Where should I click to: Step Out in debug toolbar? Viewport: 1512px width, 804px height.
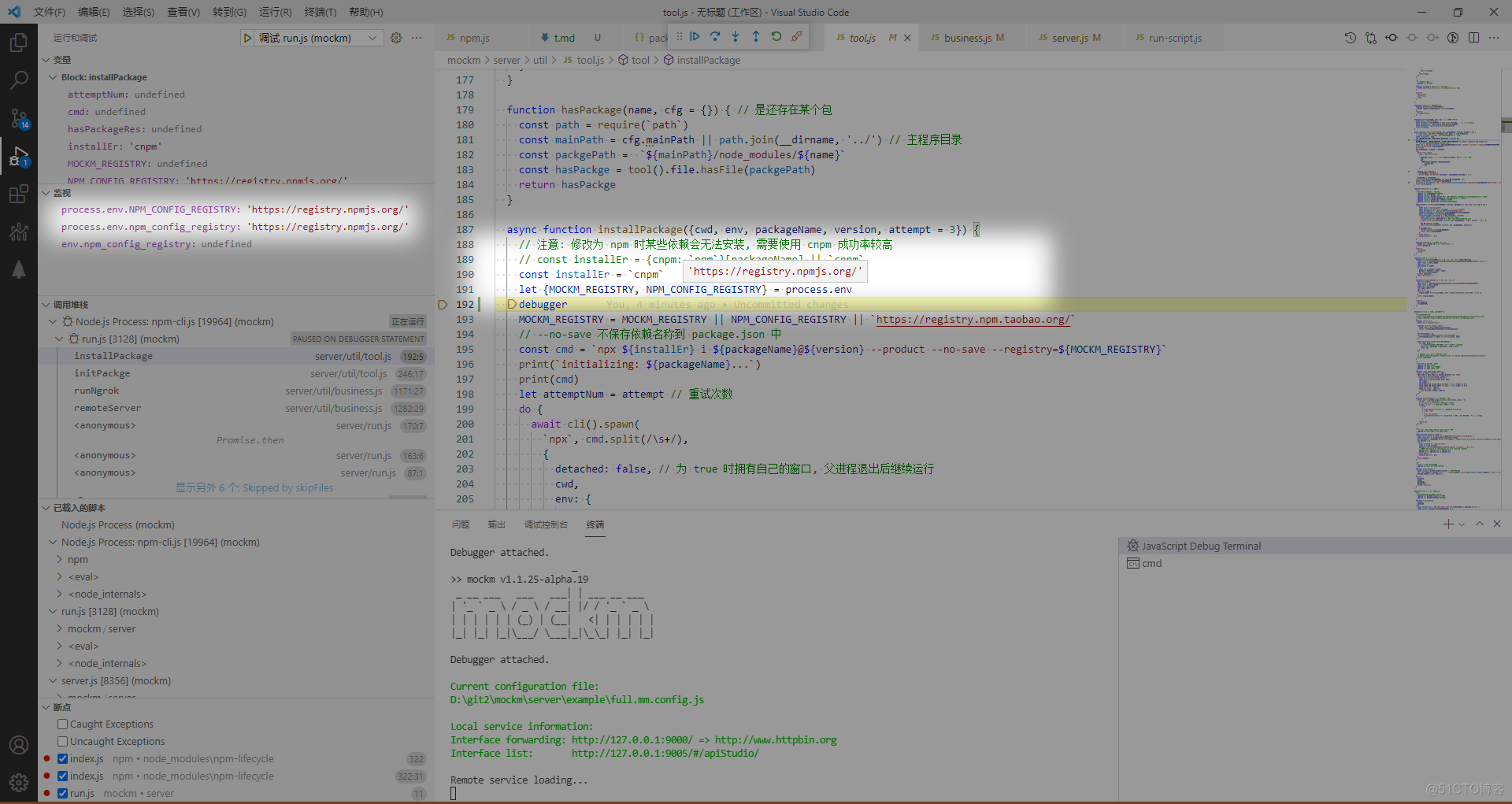756,36
